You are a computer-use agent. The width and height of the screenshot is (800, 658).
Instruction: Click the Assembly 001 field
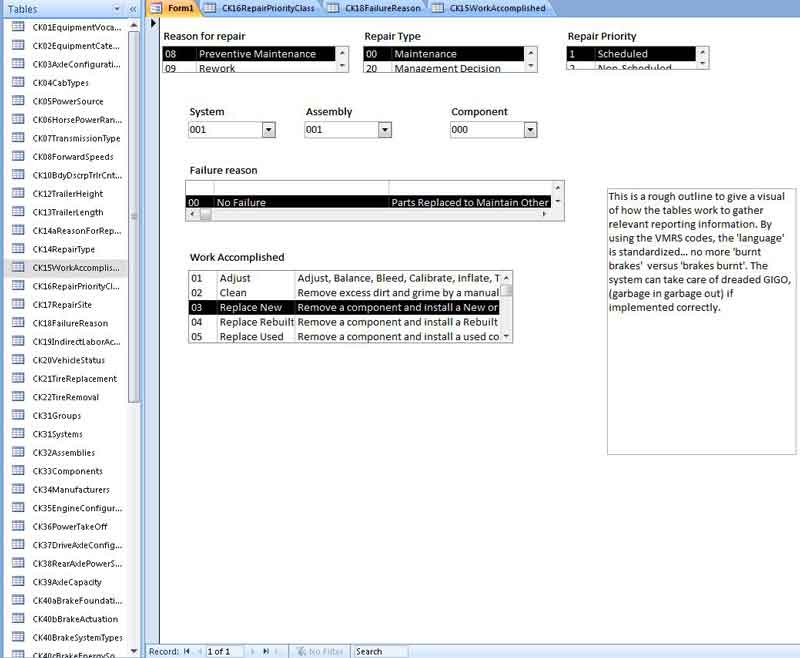point(341,130)
